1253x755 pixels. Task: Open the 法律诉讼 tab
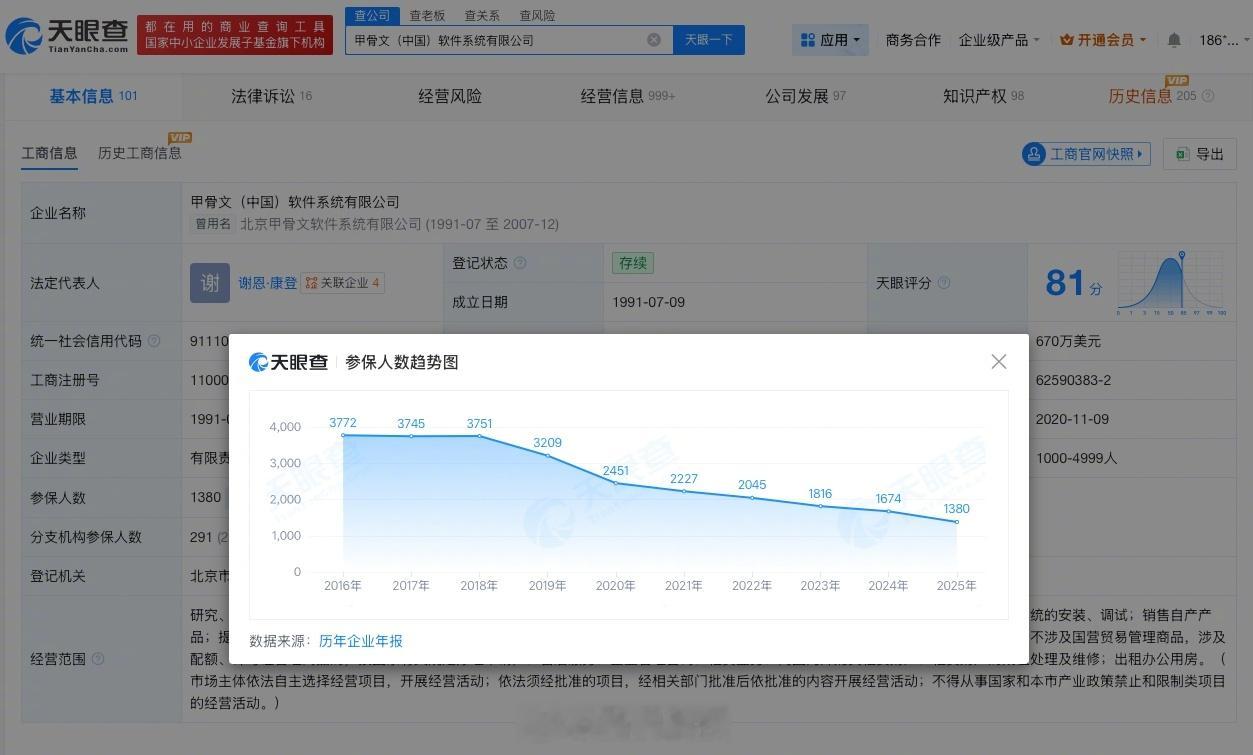tap(271, 96)
